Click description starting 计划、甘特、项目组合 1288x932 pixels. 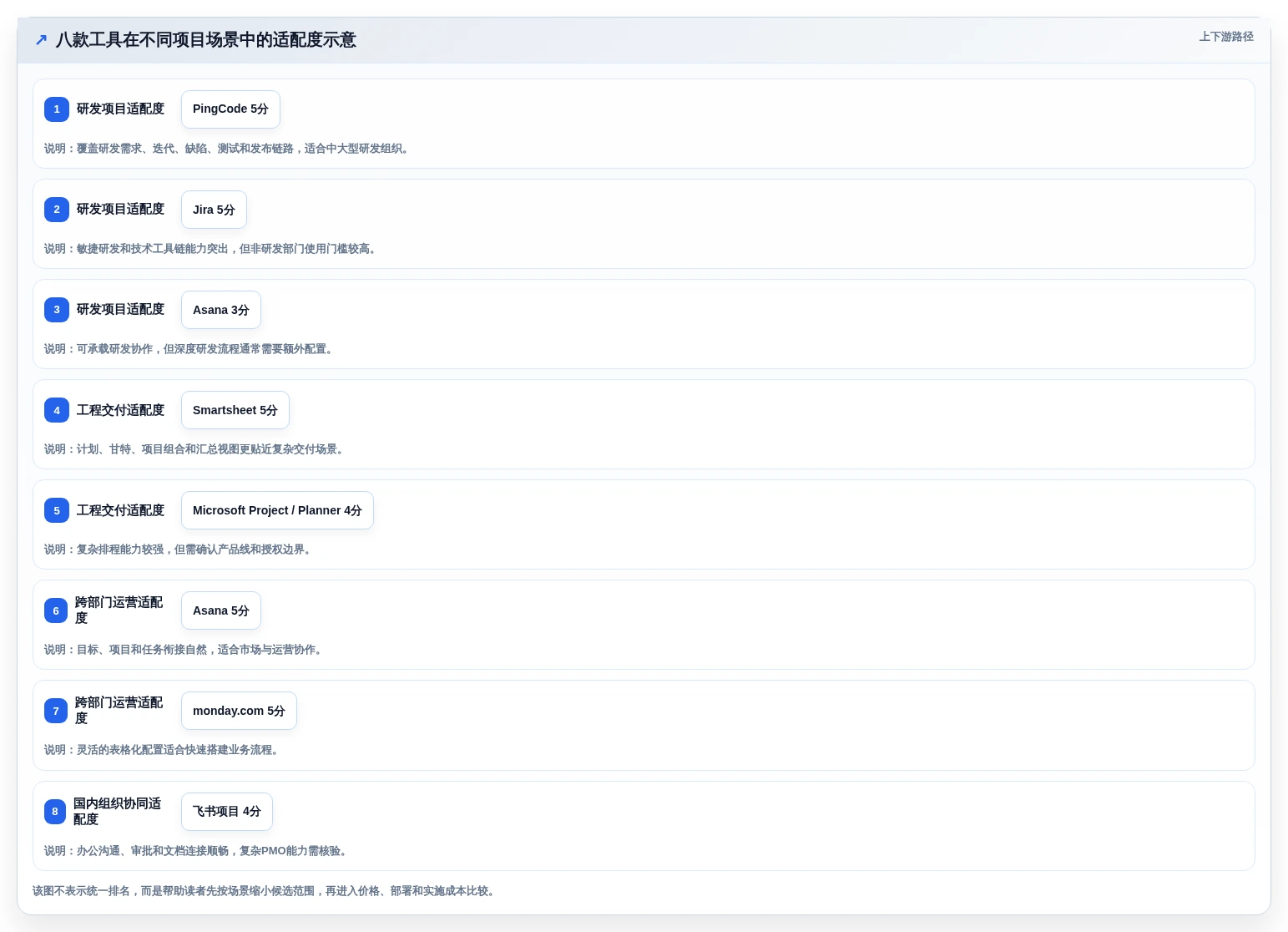pyautogui.click(x=195, y=449)
